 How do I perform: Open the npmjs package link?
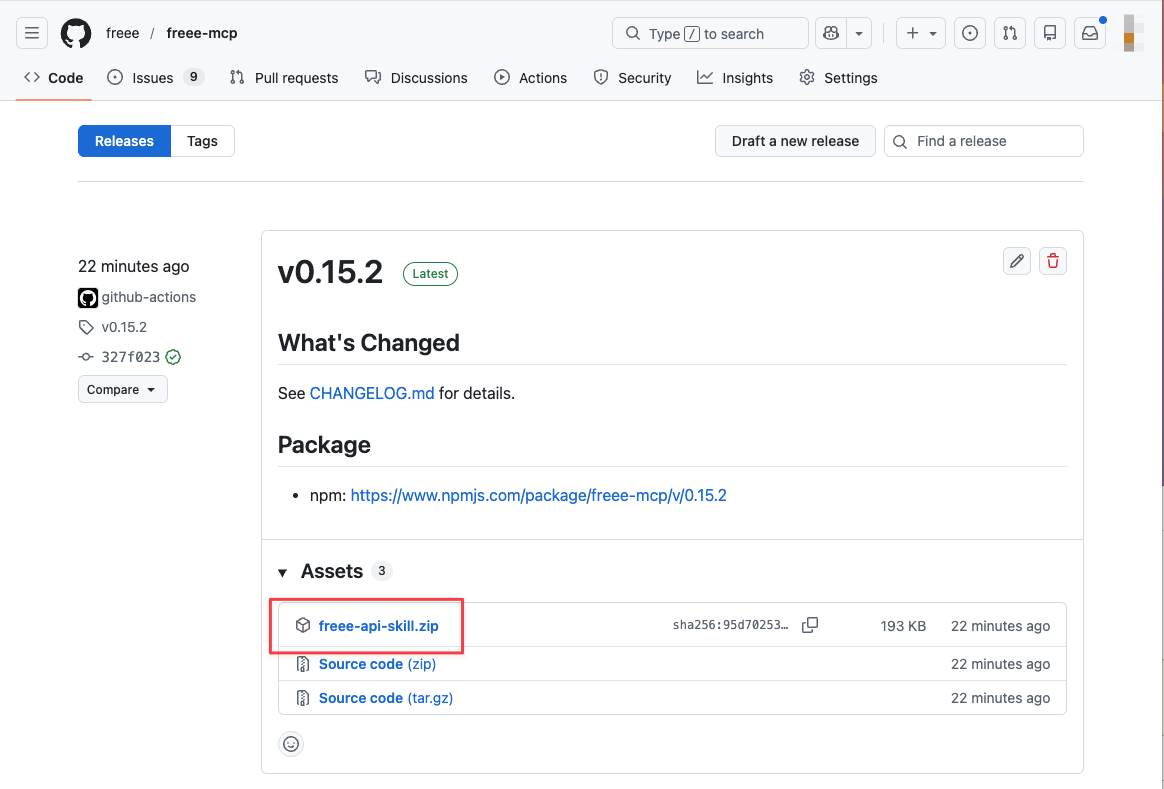tap(538, 495)
